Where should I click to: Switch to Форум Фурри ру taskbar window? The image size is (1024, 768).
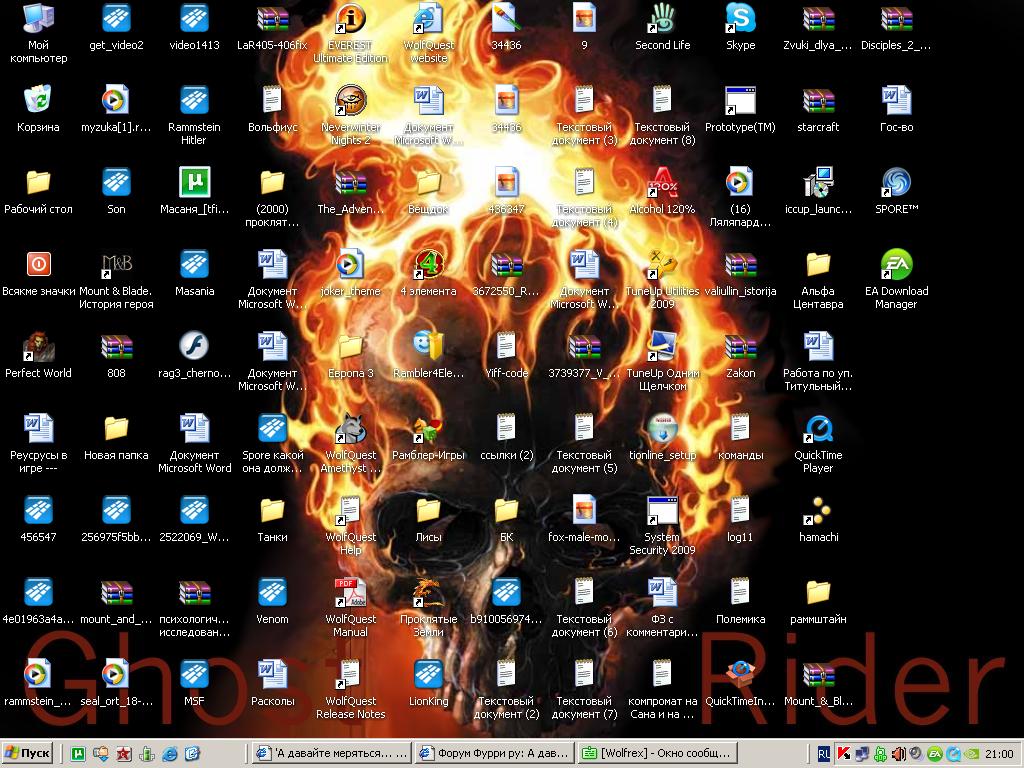click(494, 753)
